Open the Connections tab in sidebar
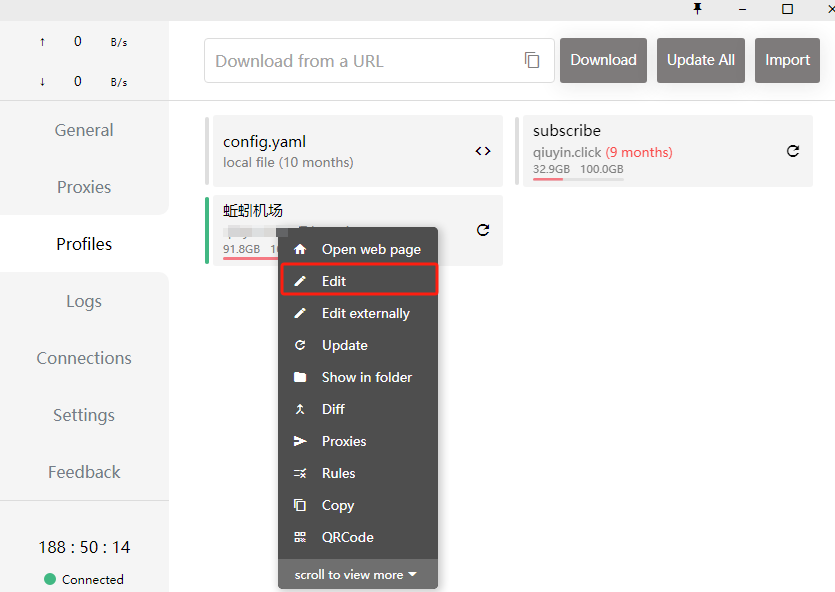 [x=84, y=358]
